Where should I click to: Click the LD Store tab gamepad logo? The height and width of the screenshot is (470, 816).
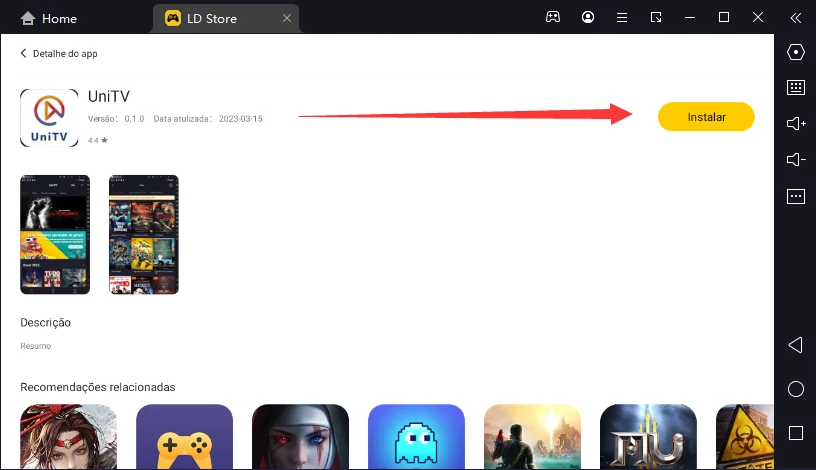(x=173, y=18)
